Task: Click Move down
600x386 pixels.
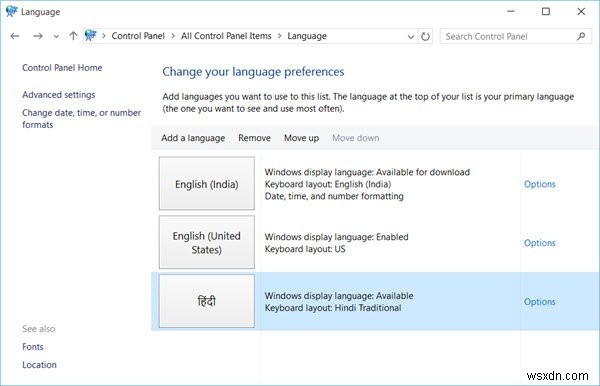Action: (x=355, y=138)
